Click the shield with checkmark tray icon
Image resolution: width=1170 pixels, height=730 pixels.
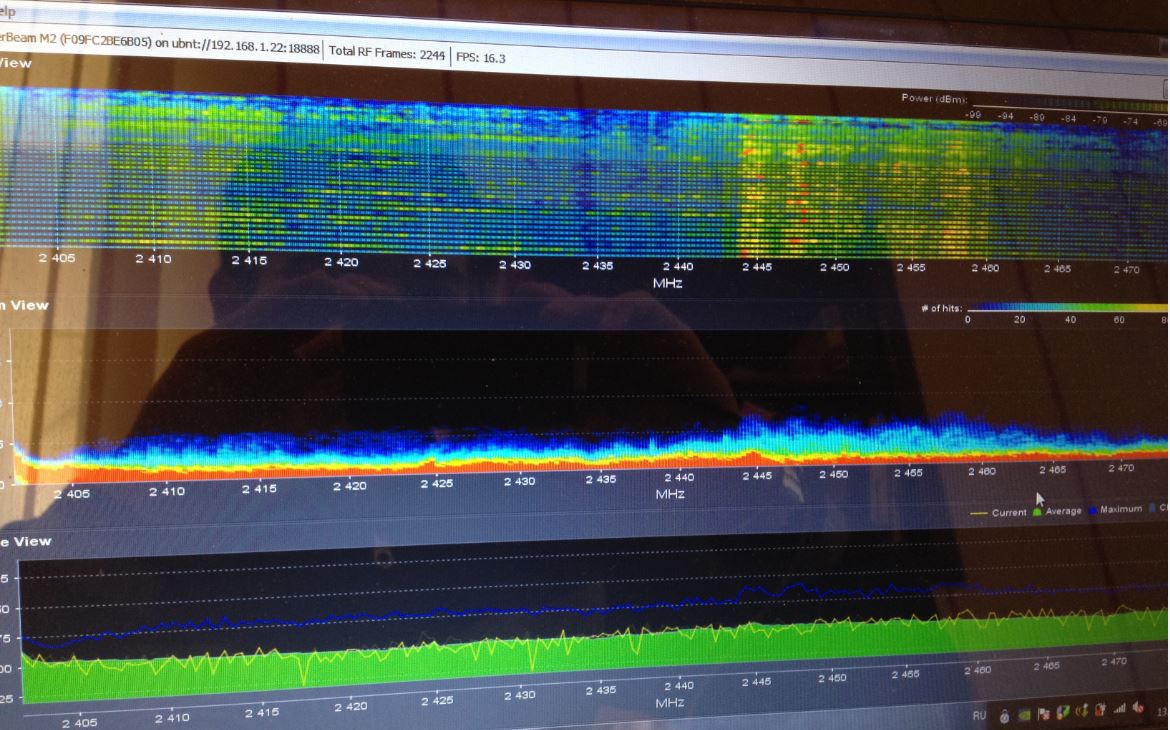(1063, 714)
